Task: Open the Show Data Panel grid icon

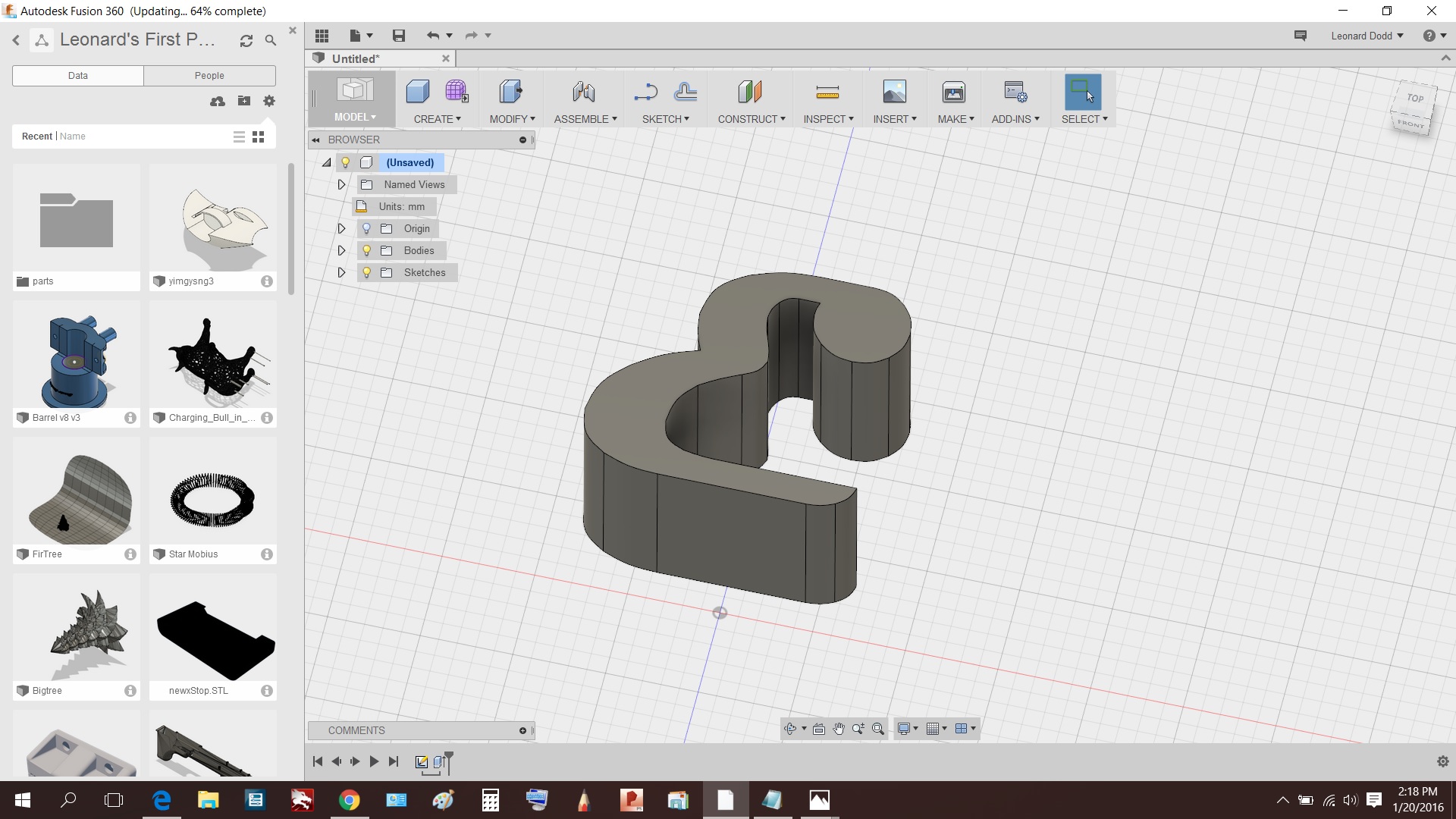Action: click(x=322, y=36)
